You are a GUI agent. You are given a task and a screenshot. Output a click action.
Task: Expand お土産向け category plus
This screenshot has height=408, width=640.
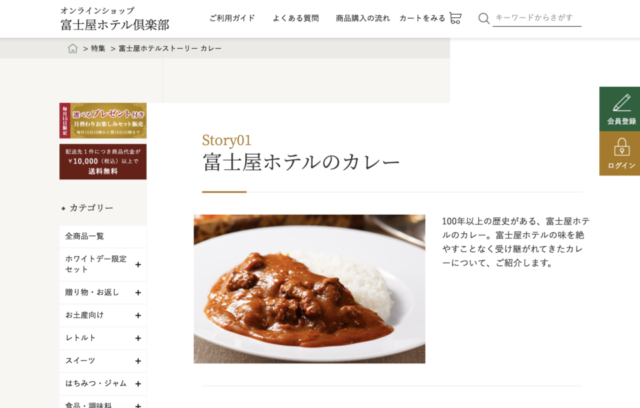(x=138, y=315)
